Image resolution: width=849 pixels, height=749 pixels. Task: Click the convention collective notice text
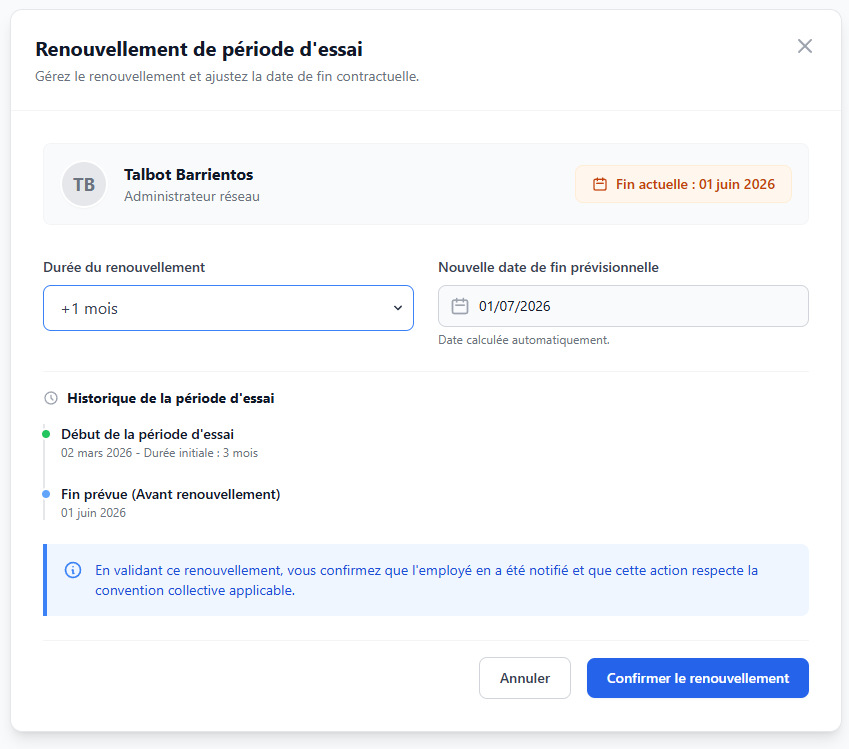426,580
